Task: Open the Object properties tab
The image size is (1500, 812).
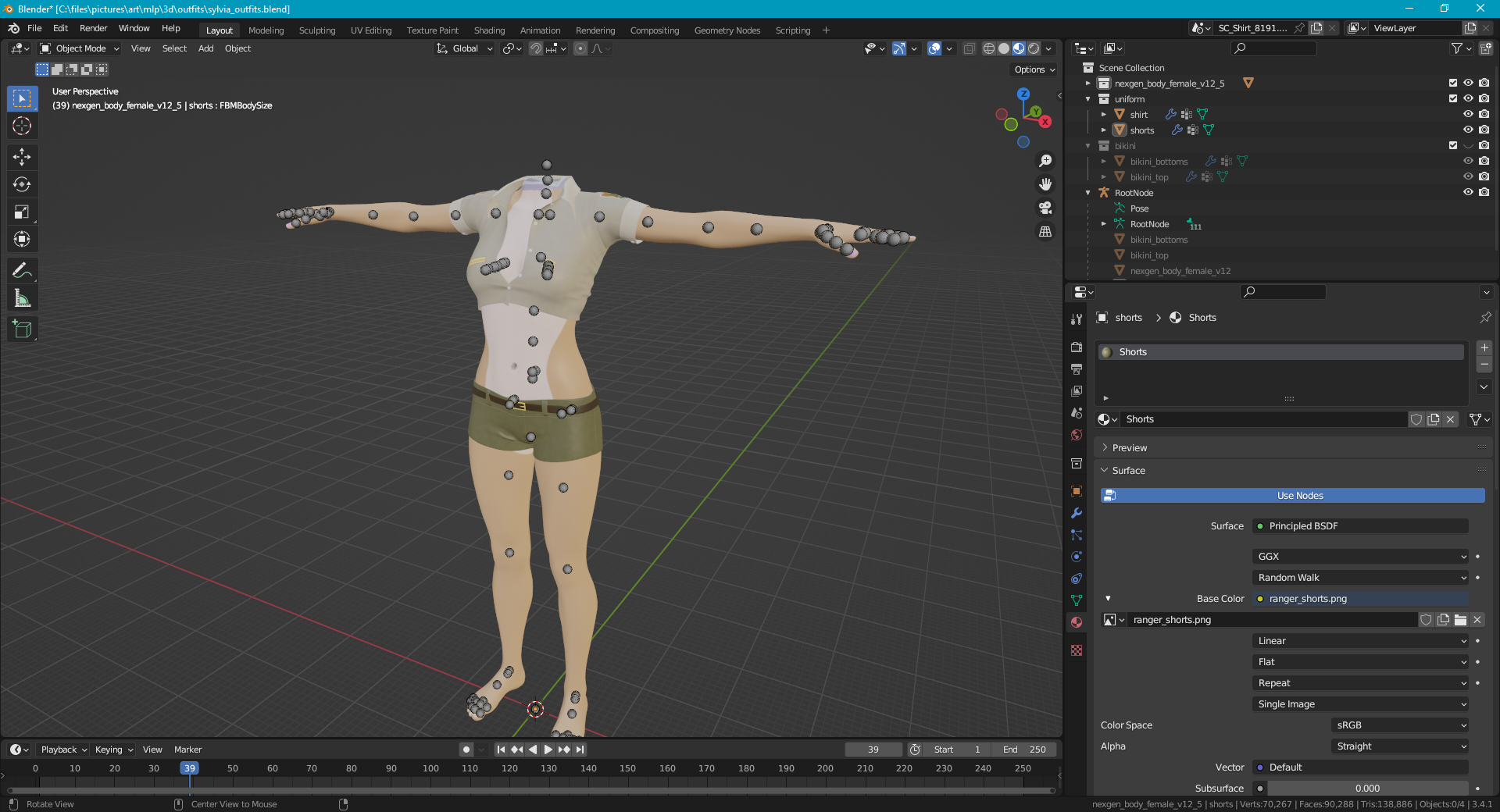Action: [x=1077, y=491]
